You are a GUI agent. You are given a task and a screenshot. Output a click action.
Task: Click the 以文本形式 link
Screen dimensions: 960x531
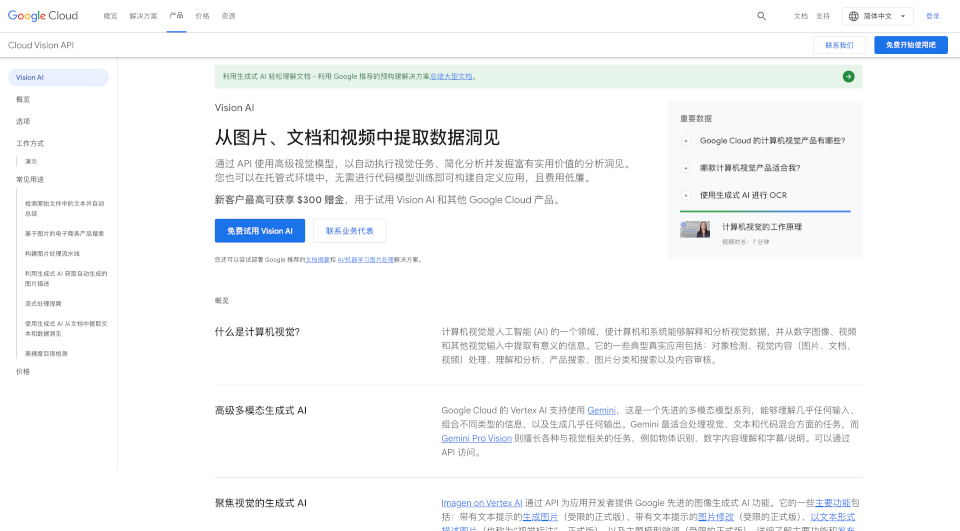(x=833, y=517)
